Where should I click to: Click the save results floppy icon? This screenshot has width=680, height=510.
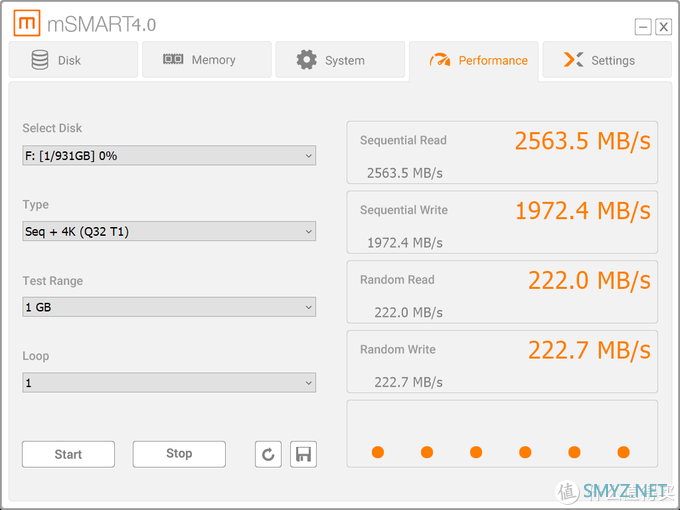click(x=303, y=454)
